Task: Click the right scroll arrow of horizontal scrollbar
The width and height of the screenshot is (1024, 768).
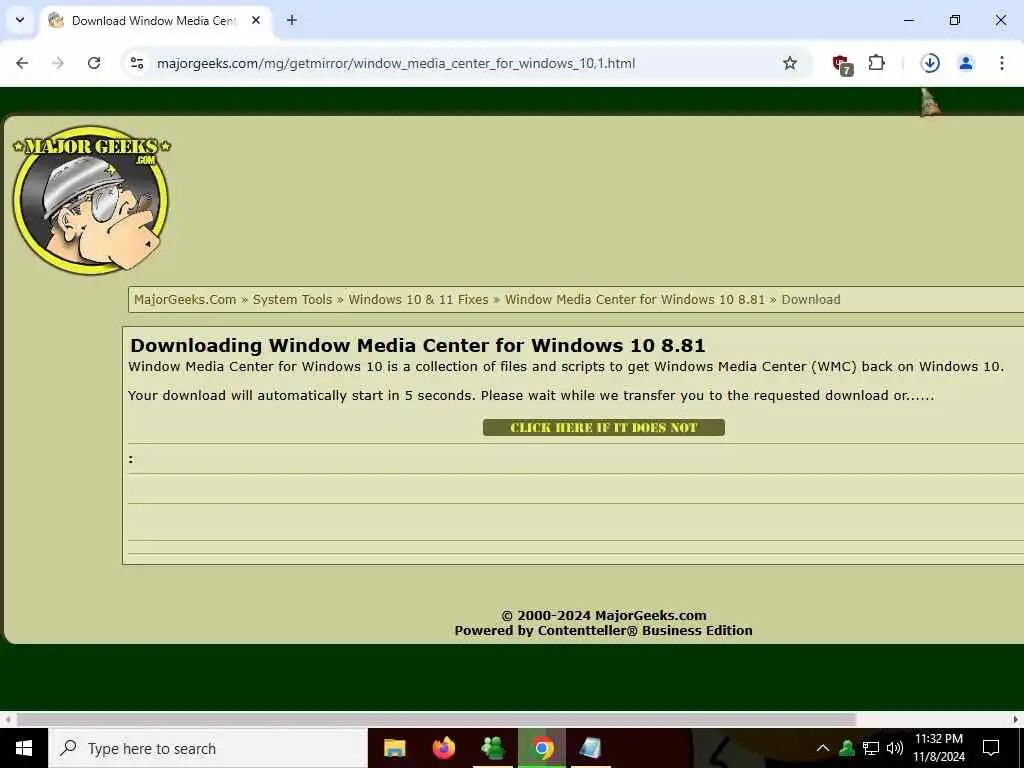Action: (x=1016, y=719)
